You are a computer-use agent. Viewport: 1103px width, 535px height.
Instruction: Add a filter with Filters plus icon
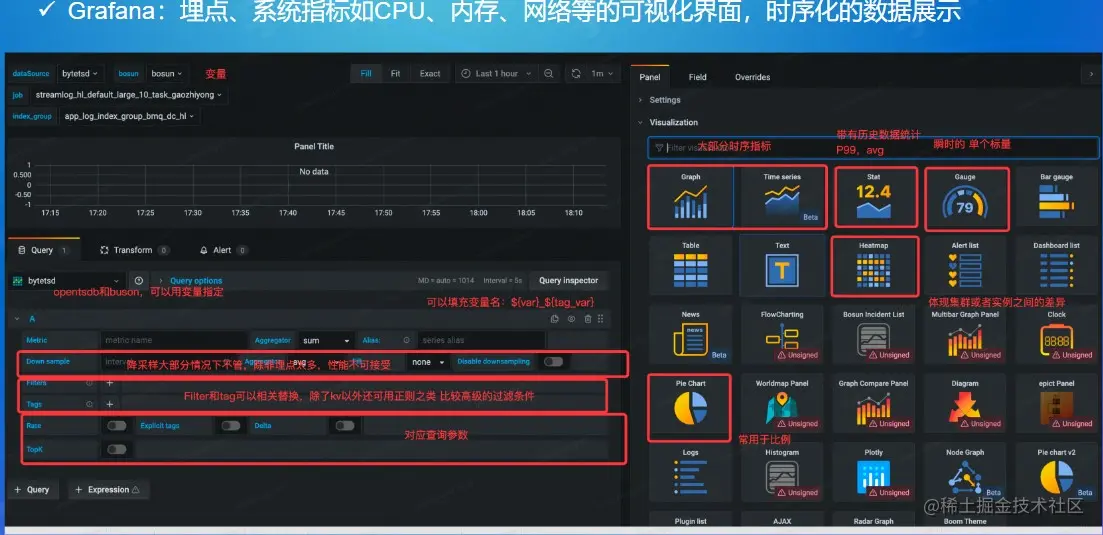tap(110, 383)
